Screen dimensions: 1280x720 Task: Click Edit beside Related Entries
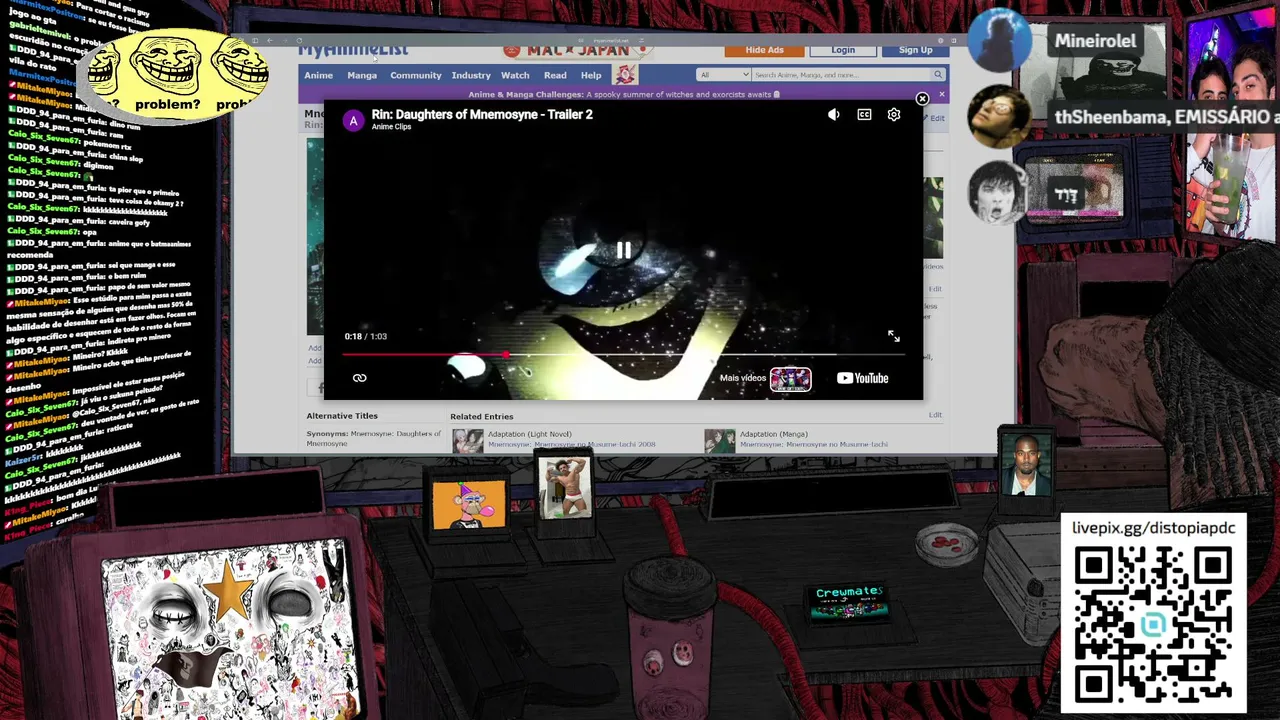(935, 415)
